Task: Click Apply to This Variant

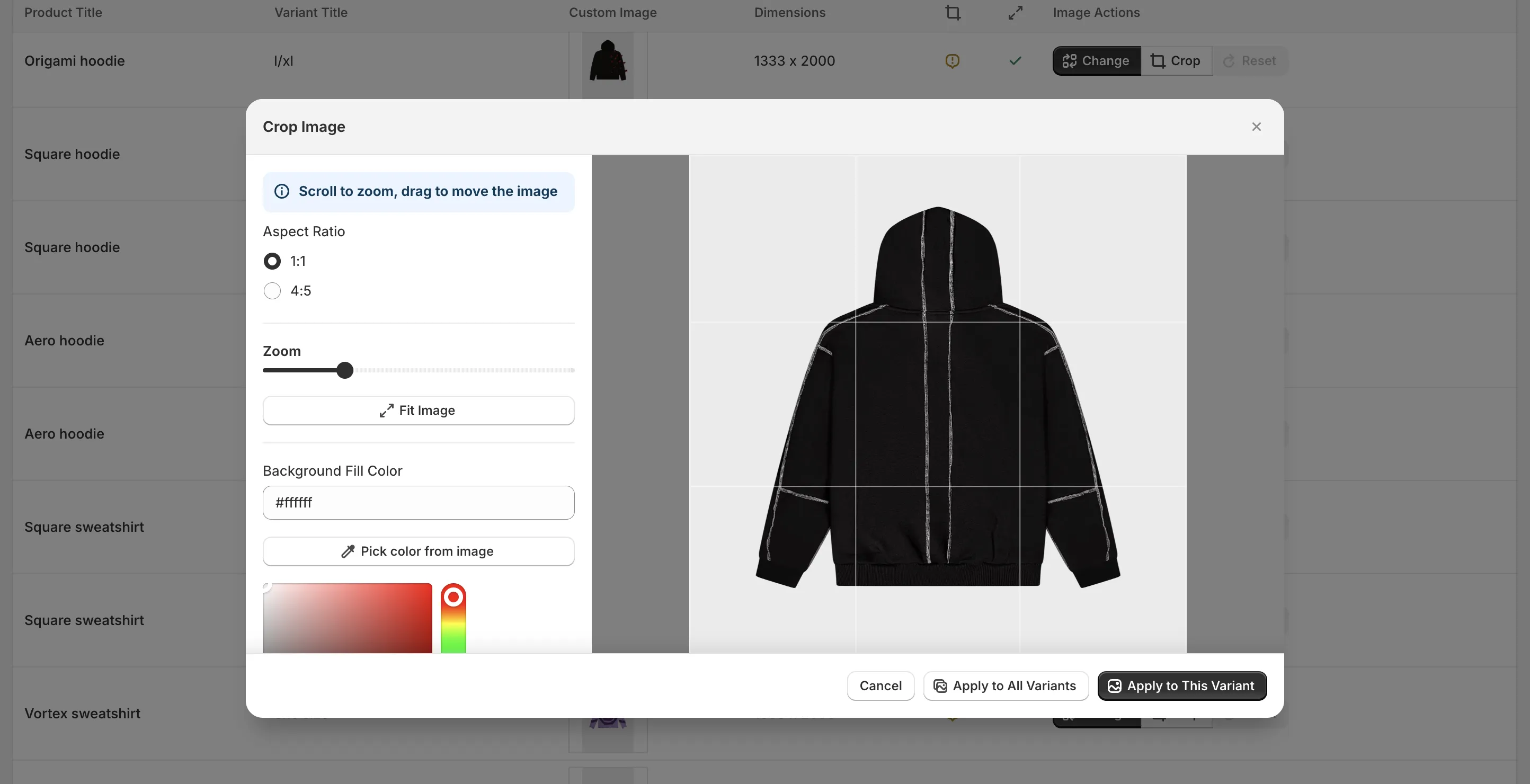Action: (x=1181, y=685)
